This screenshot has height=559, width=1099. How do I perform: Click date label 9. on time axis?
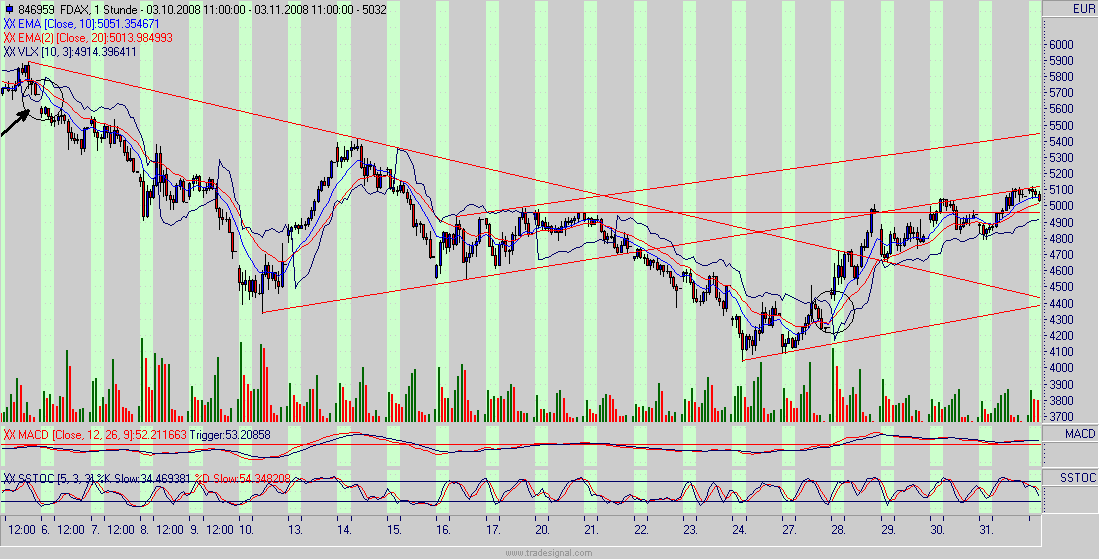[x=195, y=530]
